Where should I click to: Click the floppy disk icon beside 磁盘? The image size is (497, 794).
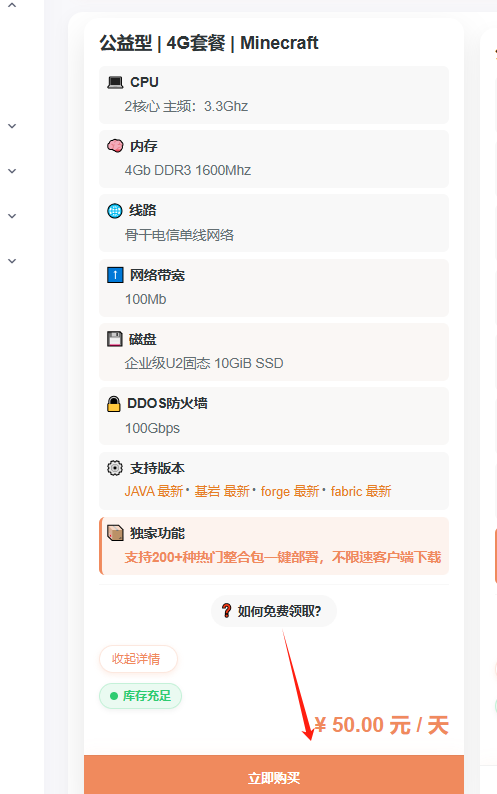coord(115,339)
